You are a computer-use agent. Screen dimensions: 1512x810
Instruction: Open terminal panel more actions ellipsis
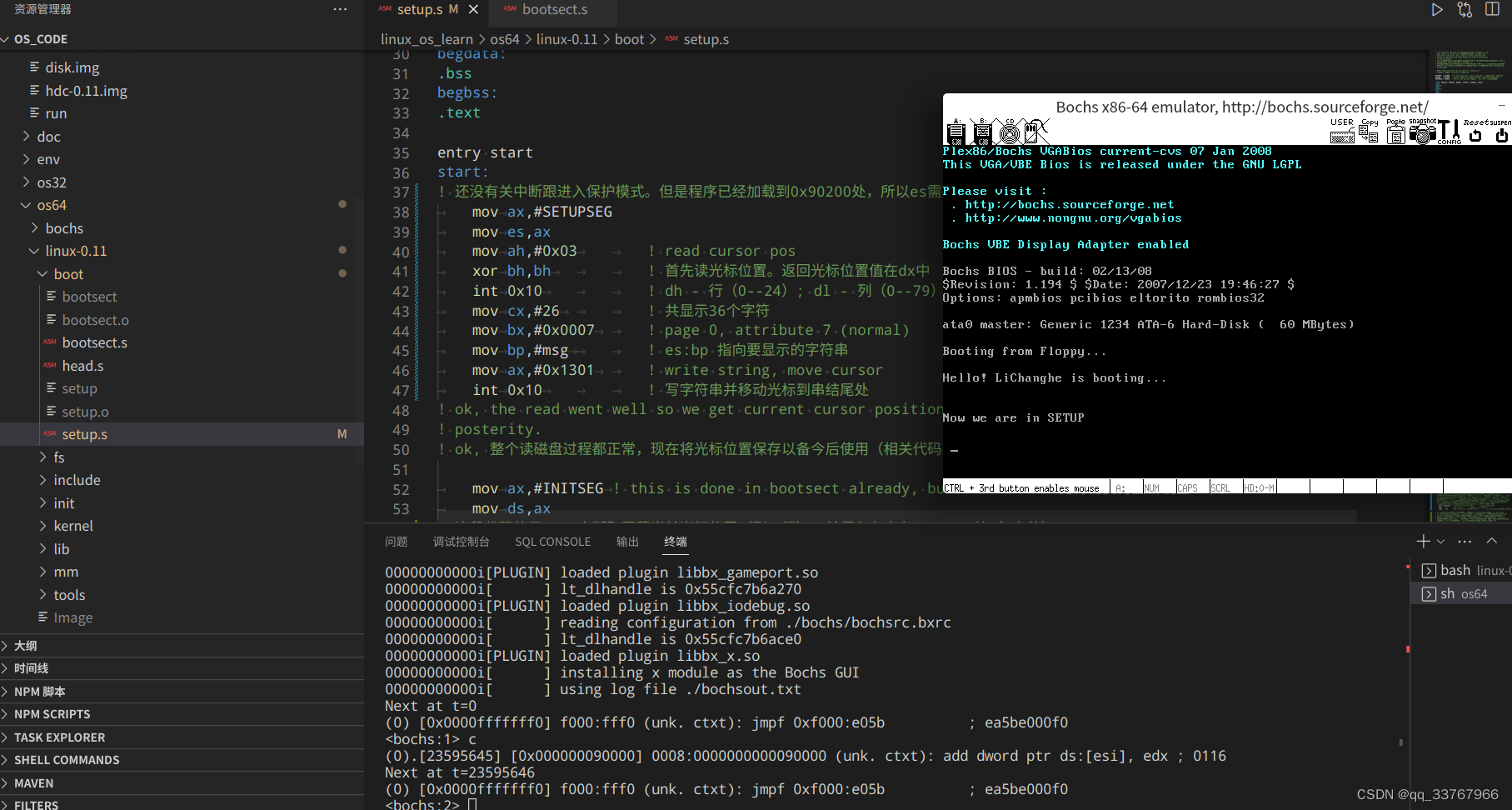pyautogui.click(x=1465, y=542)
